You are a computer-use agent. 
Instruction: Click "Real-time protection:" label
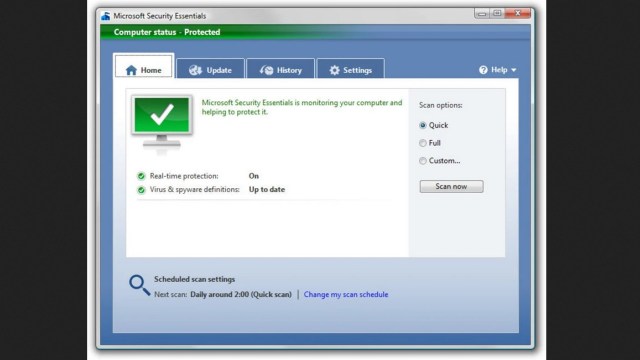click(x=184, y=176)
